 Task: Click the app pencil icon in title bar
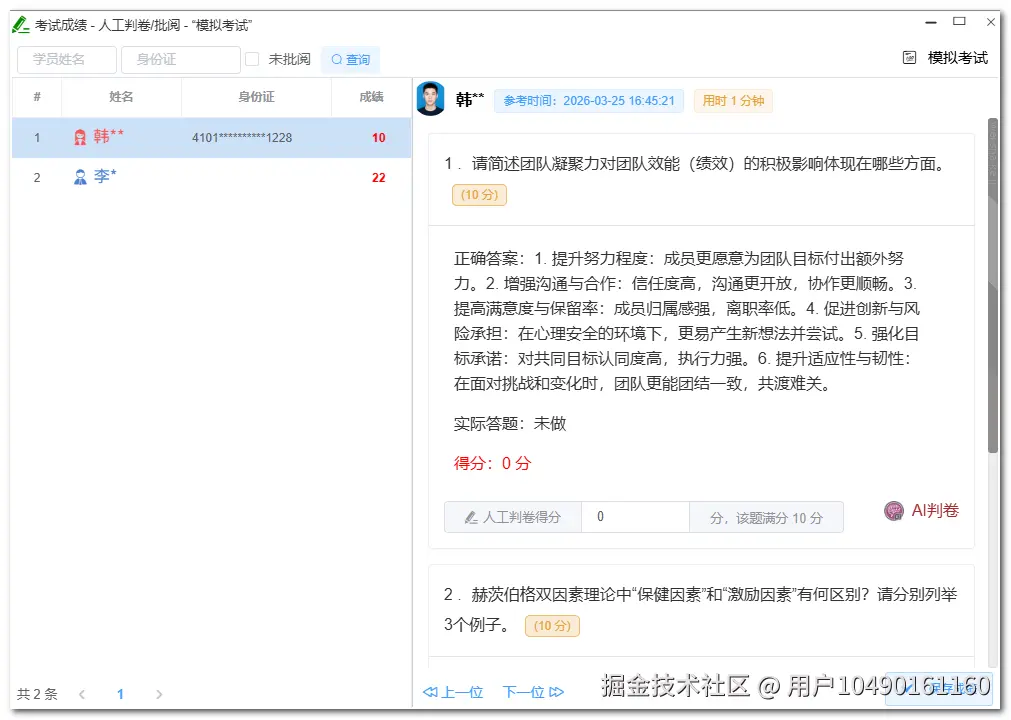[x=21, y=25]
